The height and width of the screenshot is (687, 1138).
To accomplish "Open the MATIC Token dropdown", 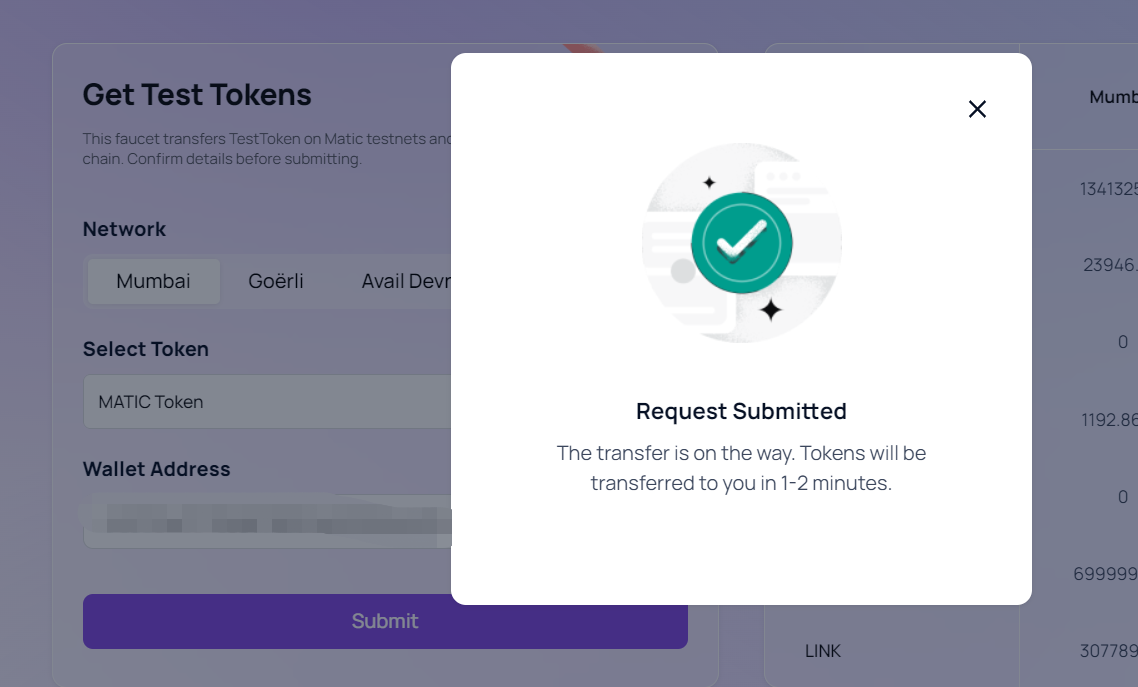I will [267, 402].
